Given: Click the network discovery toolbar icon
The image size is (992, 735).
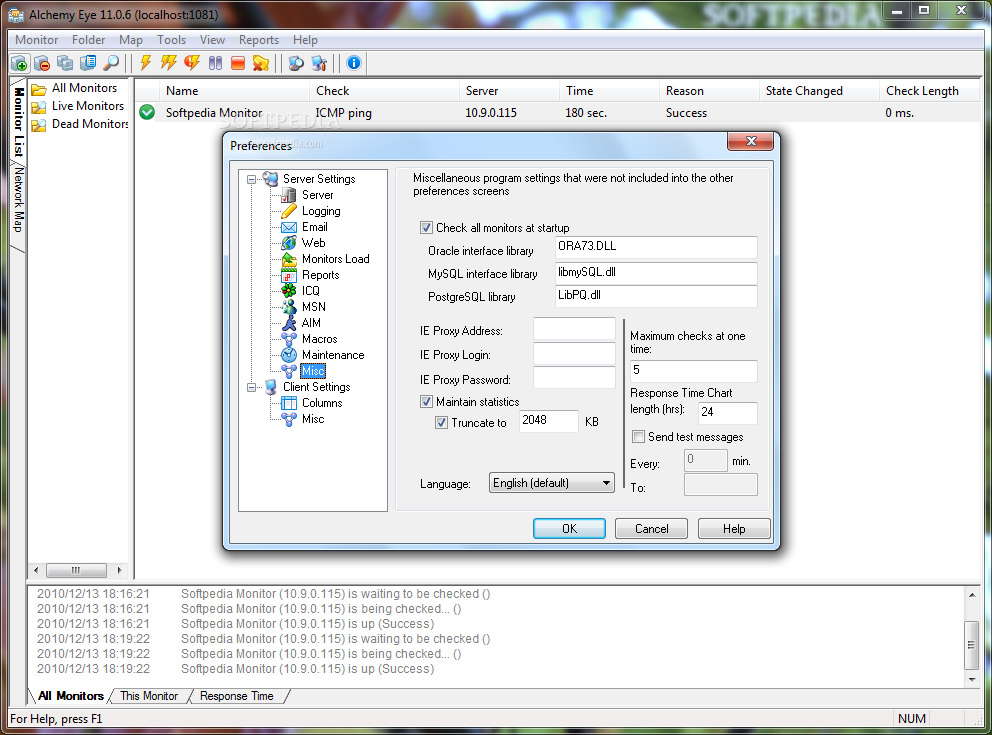Looking at the screenshot, I should (295, 63).
